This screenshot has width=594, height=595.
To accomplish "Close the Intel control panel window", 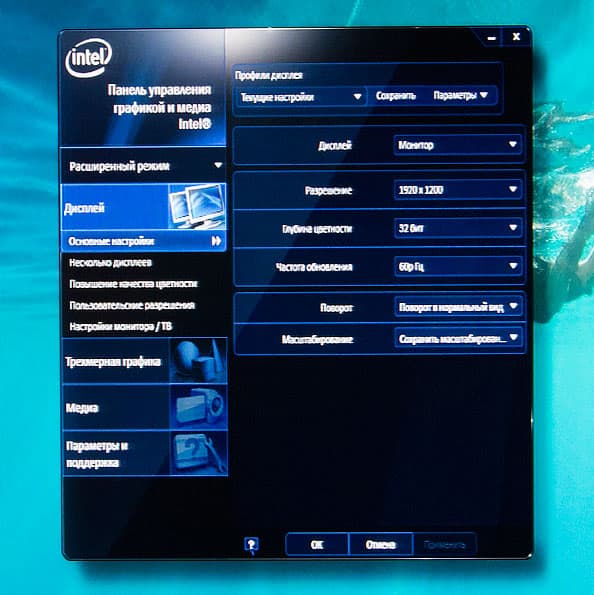I will click(x=516, y=37).
